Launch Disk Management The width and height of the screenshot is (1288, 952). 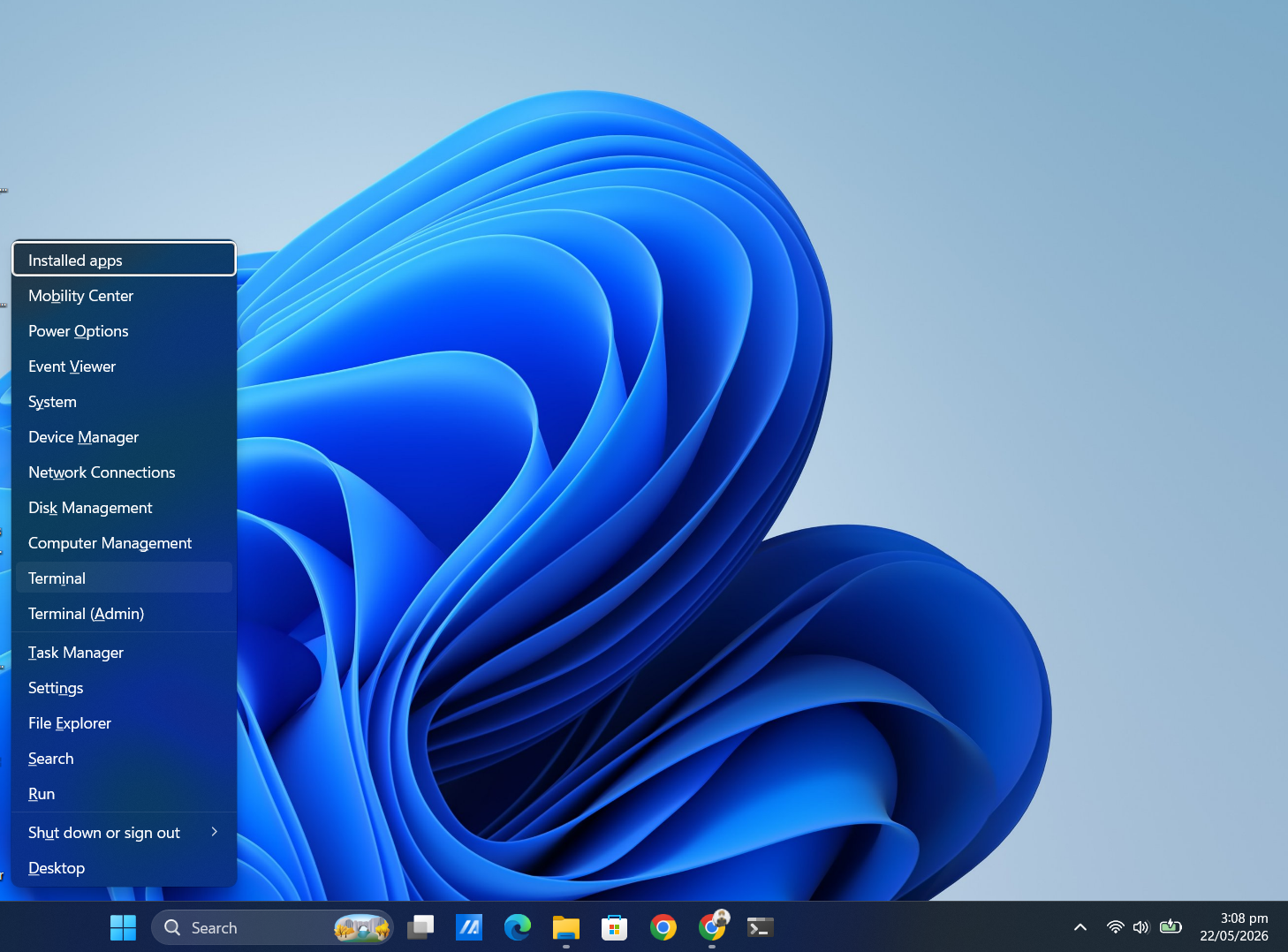pos(124,508)
